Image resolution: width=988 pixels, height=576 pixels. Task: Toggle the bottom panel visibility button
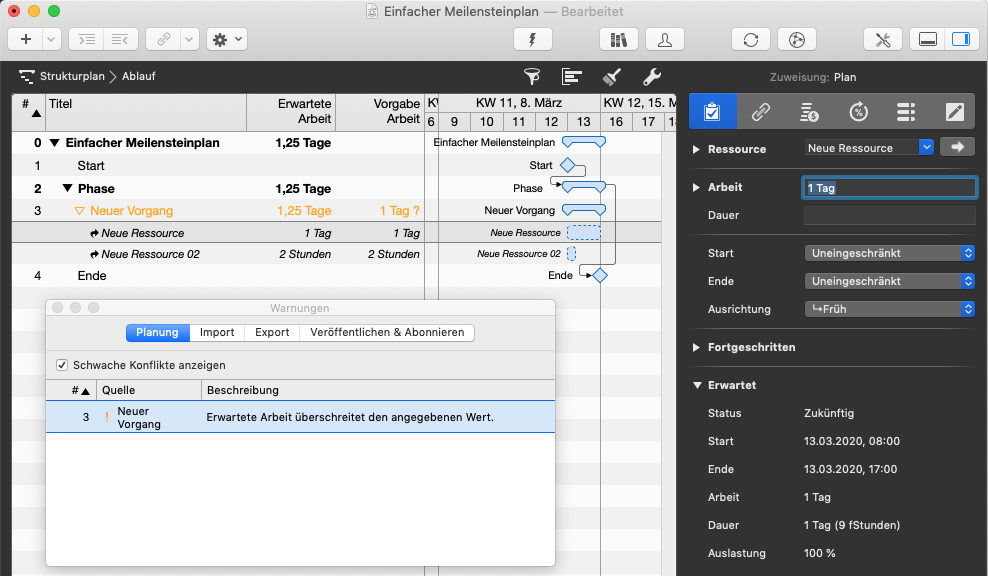(x=927, y=40)
